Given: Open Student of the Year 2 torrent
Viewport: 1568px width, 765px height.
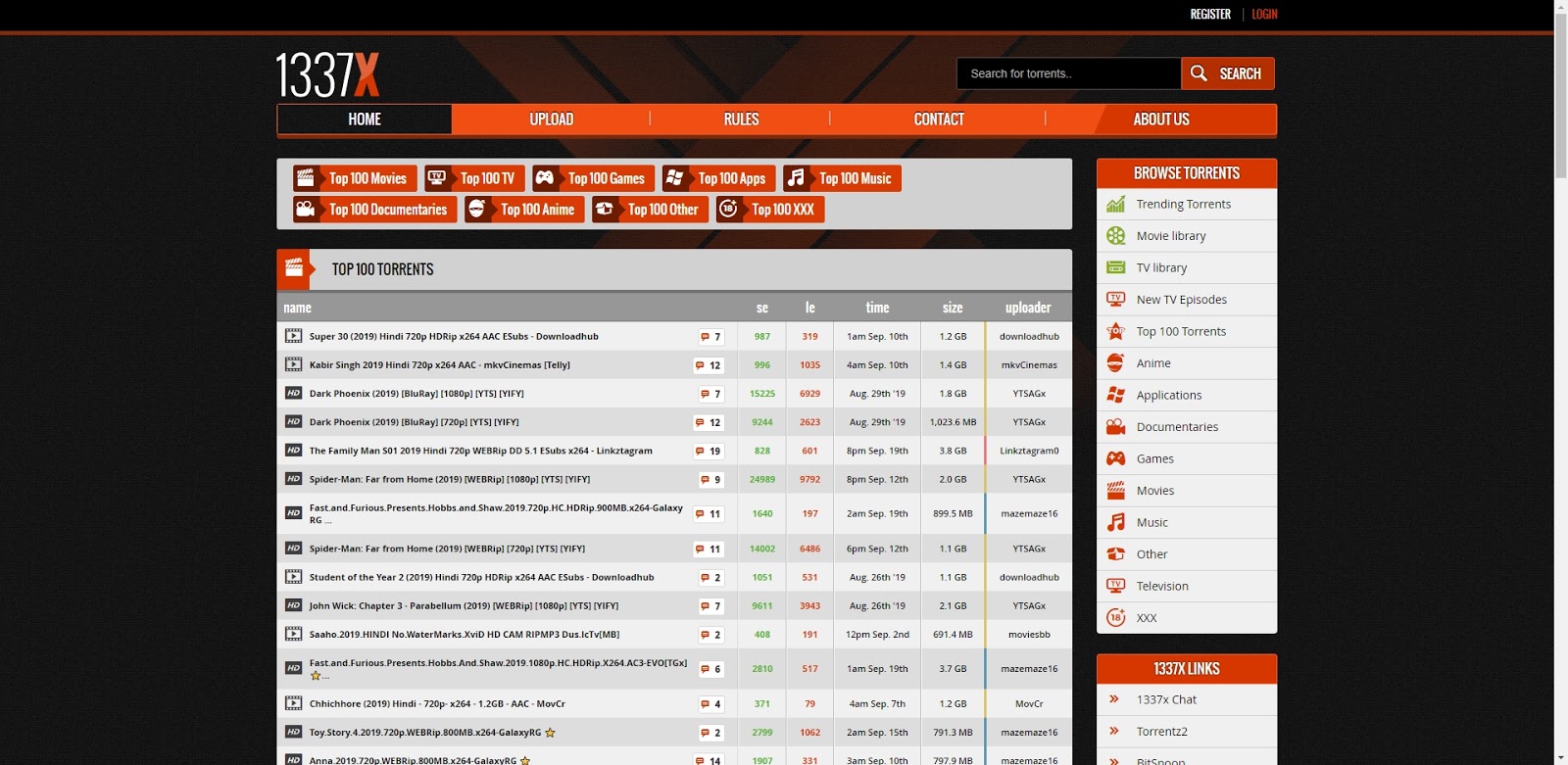Looking at the screenshot, I should pos(481,578).
